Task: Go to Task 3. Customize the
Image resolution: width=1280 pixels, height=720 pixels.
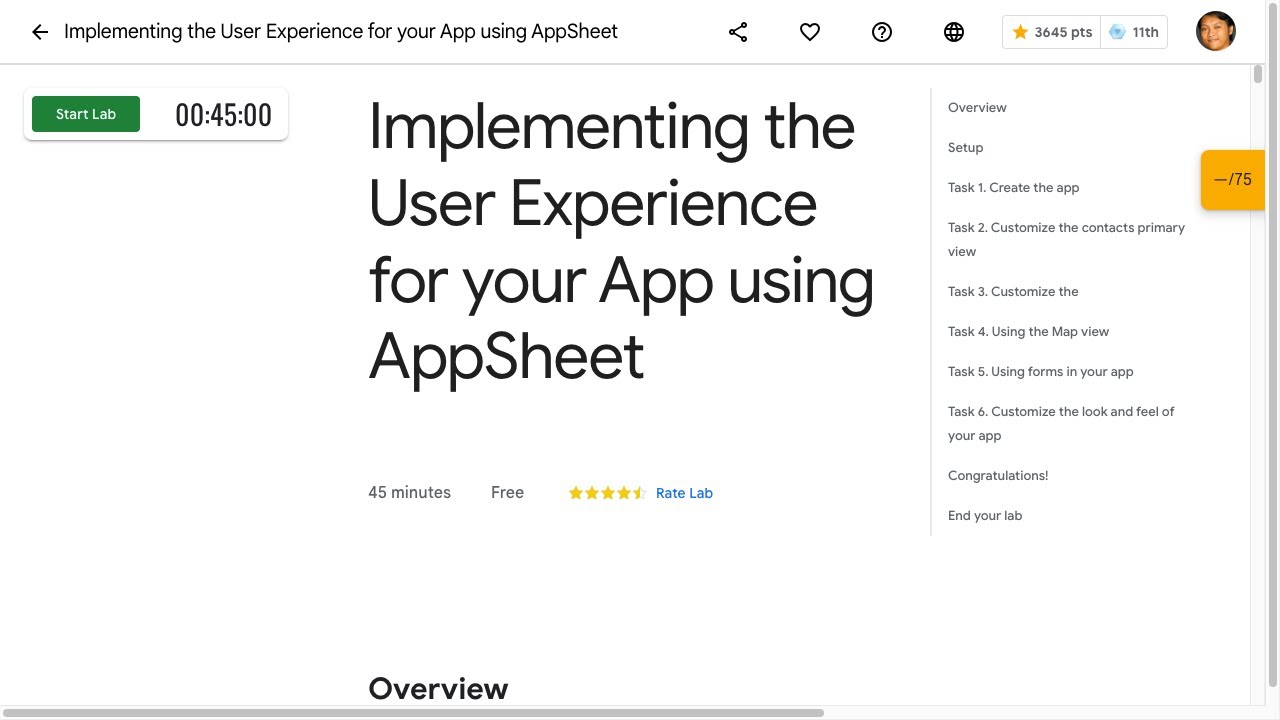Action: (x=1013, y=291)
